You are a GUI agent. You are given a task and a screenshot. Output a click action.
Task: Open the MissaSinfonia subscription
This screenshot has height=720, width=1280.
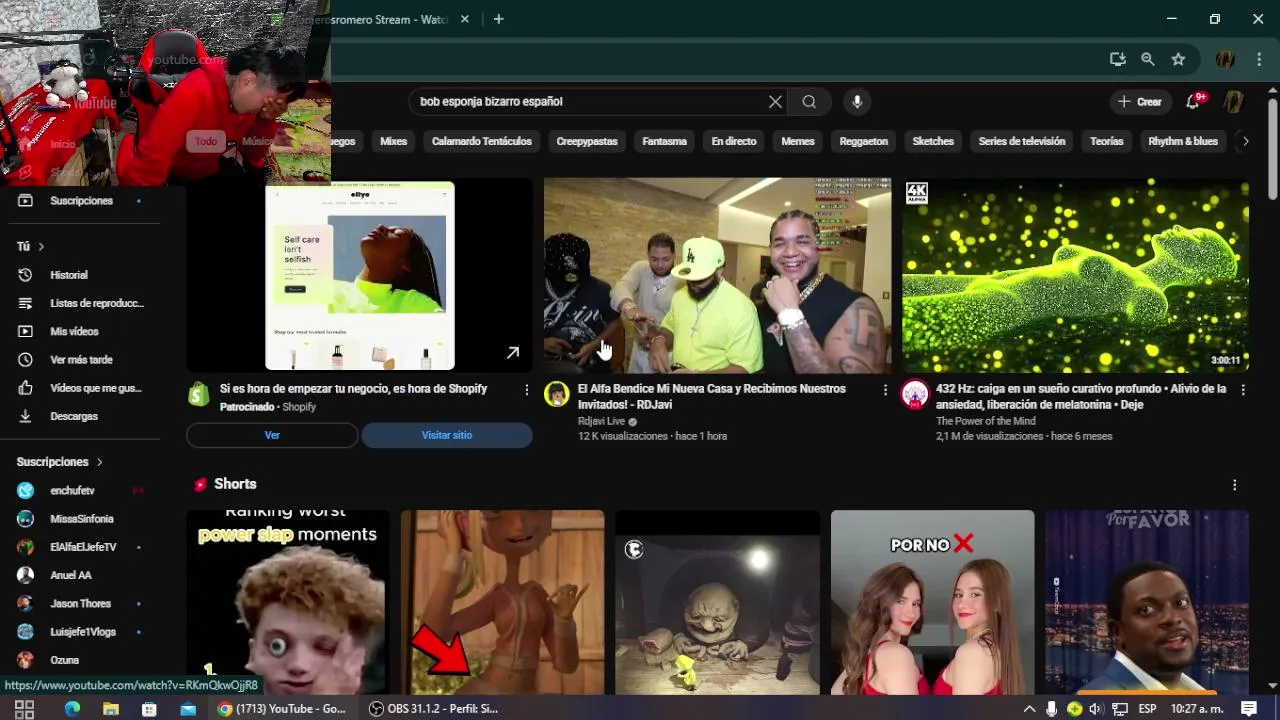coord(82,519)
